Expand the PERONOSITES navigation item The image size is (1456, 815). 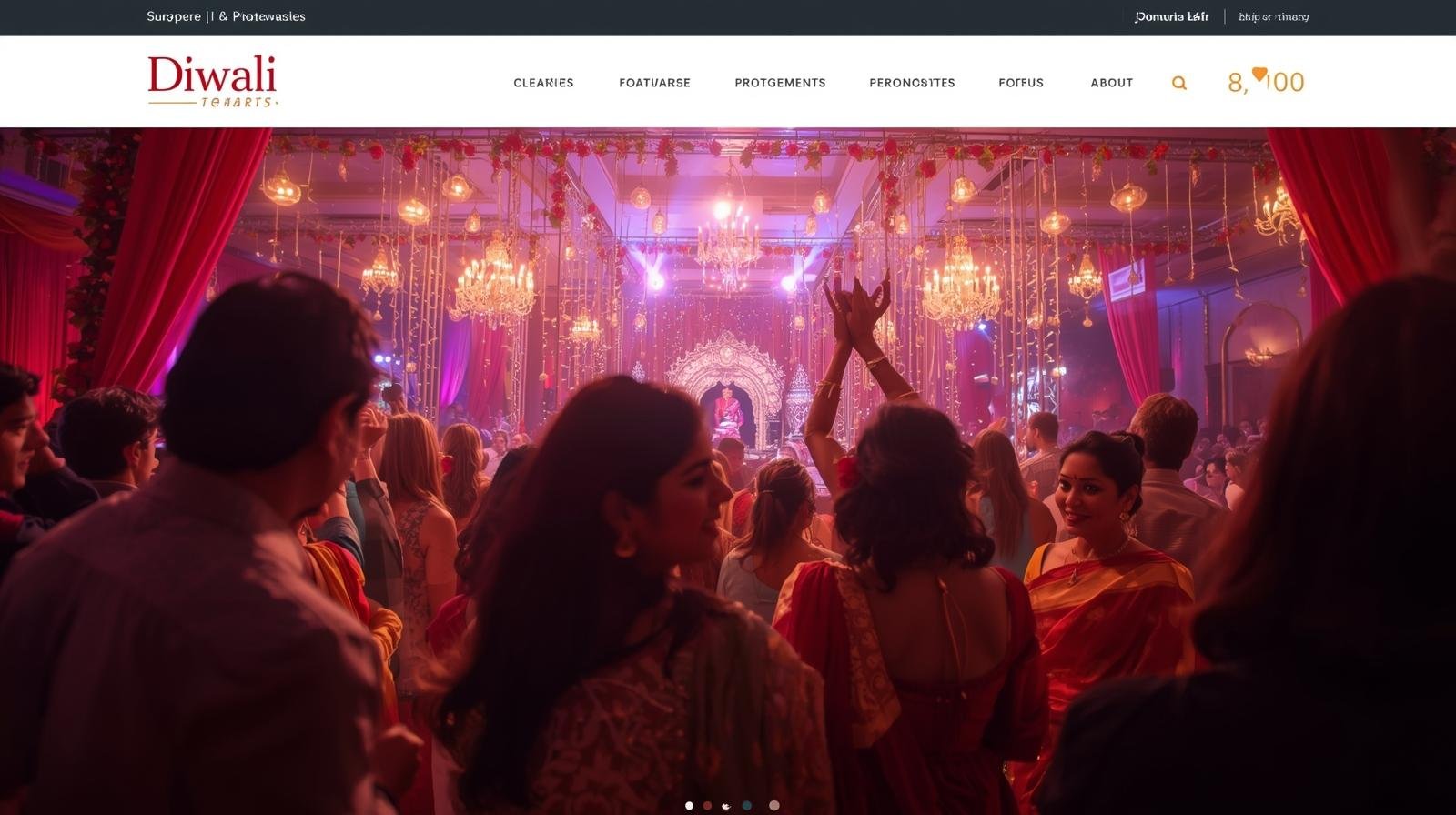(x=912, y=83)
